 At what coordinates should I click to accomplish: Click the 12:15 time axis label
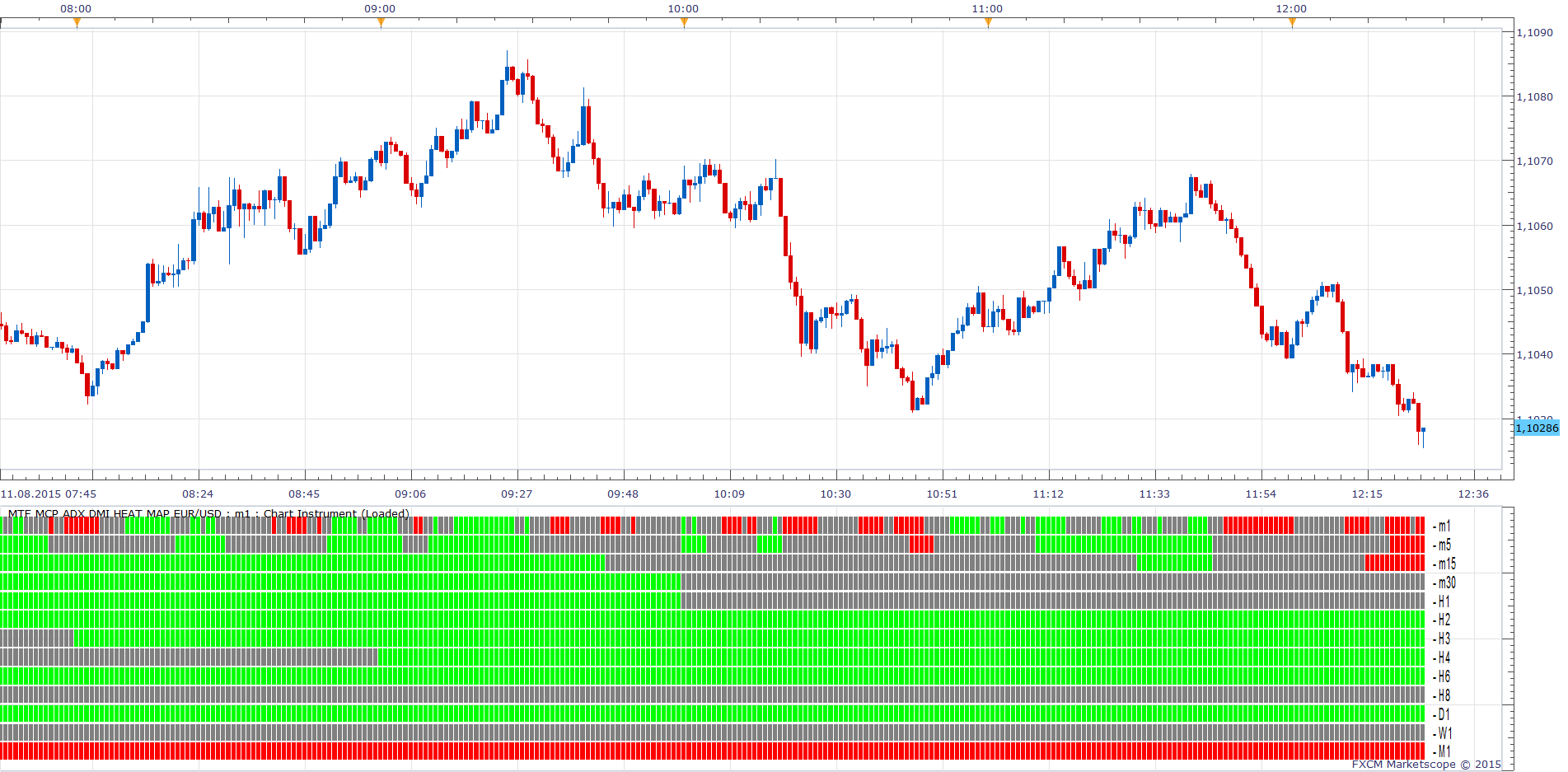pos(1367,494)
